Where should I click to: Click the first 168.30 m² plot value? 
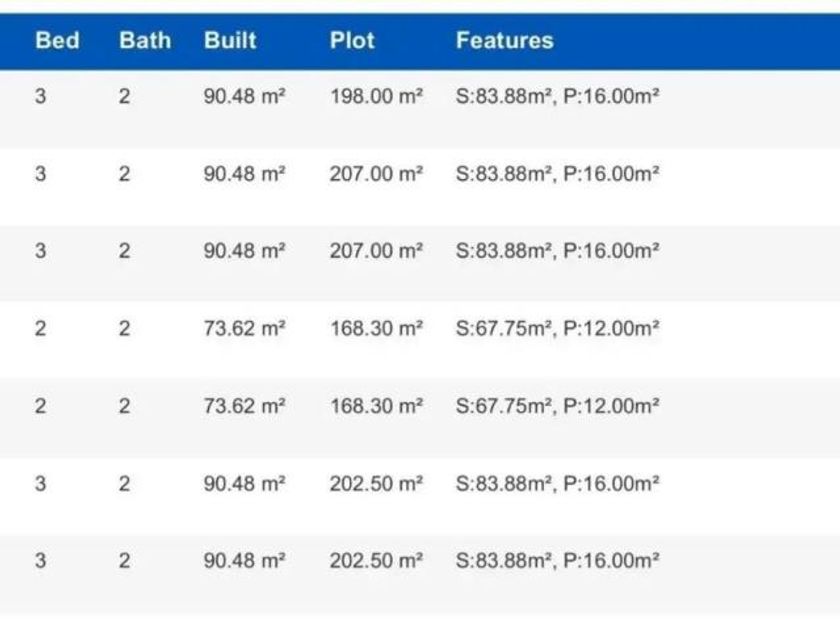(x=376, y=328)
